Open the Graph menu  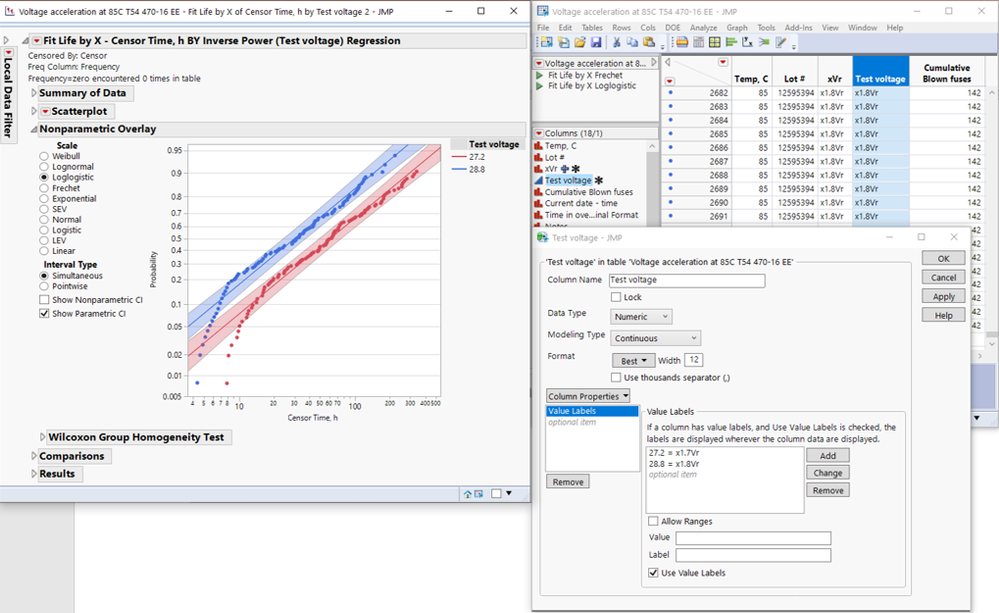pyautogui.click(x=737, y=28)
